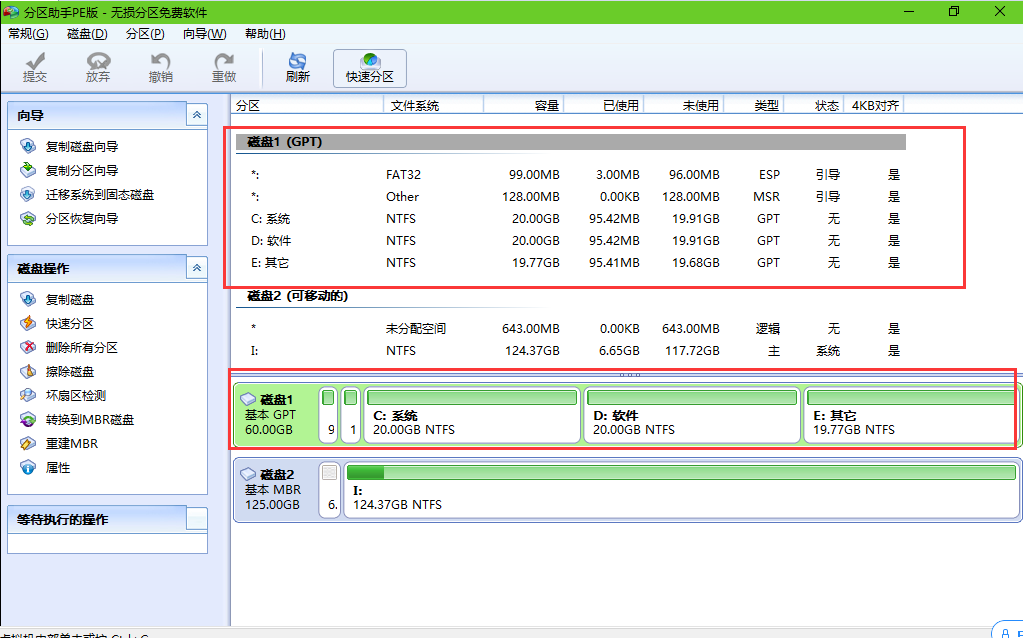Sort by the 已使用 column header
The height and width of the screenshot is (638, 1023).
click(604, 105)
